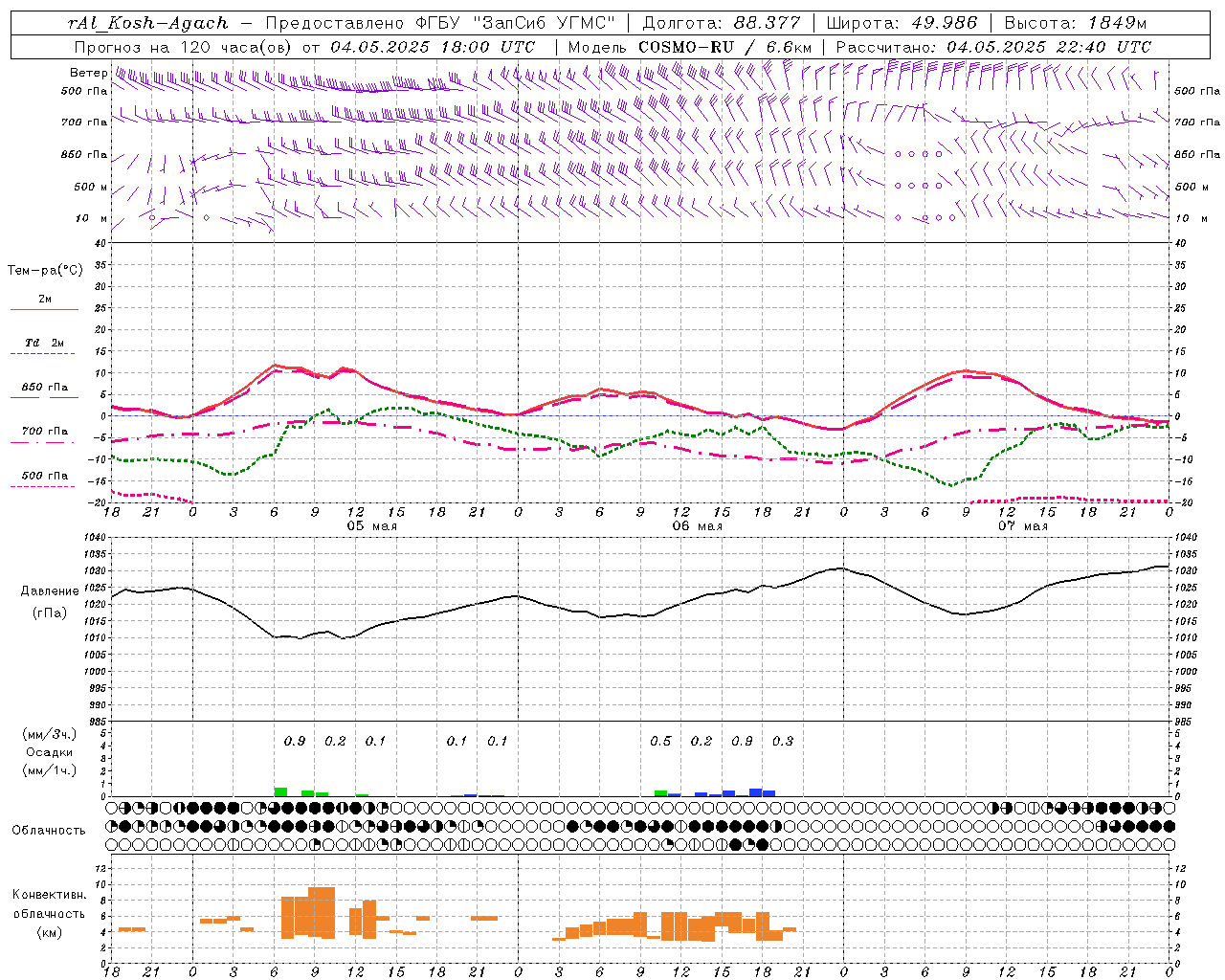Click the Ветер panel label
Screen dimensions: 1225x980
click(88, 73)
